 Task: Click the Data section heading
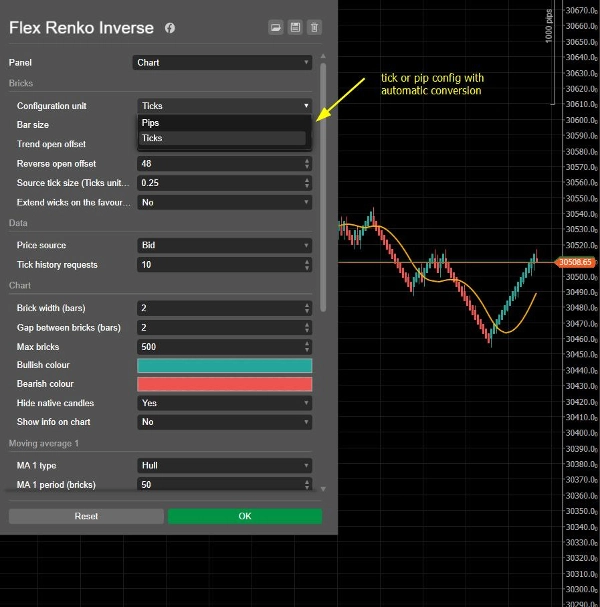tap(18, 223)
